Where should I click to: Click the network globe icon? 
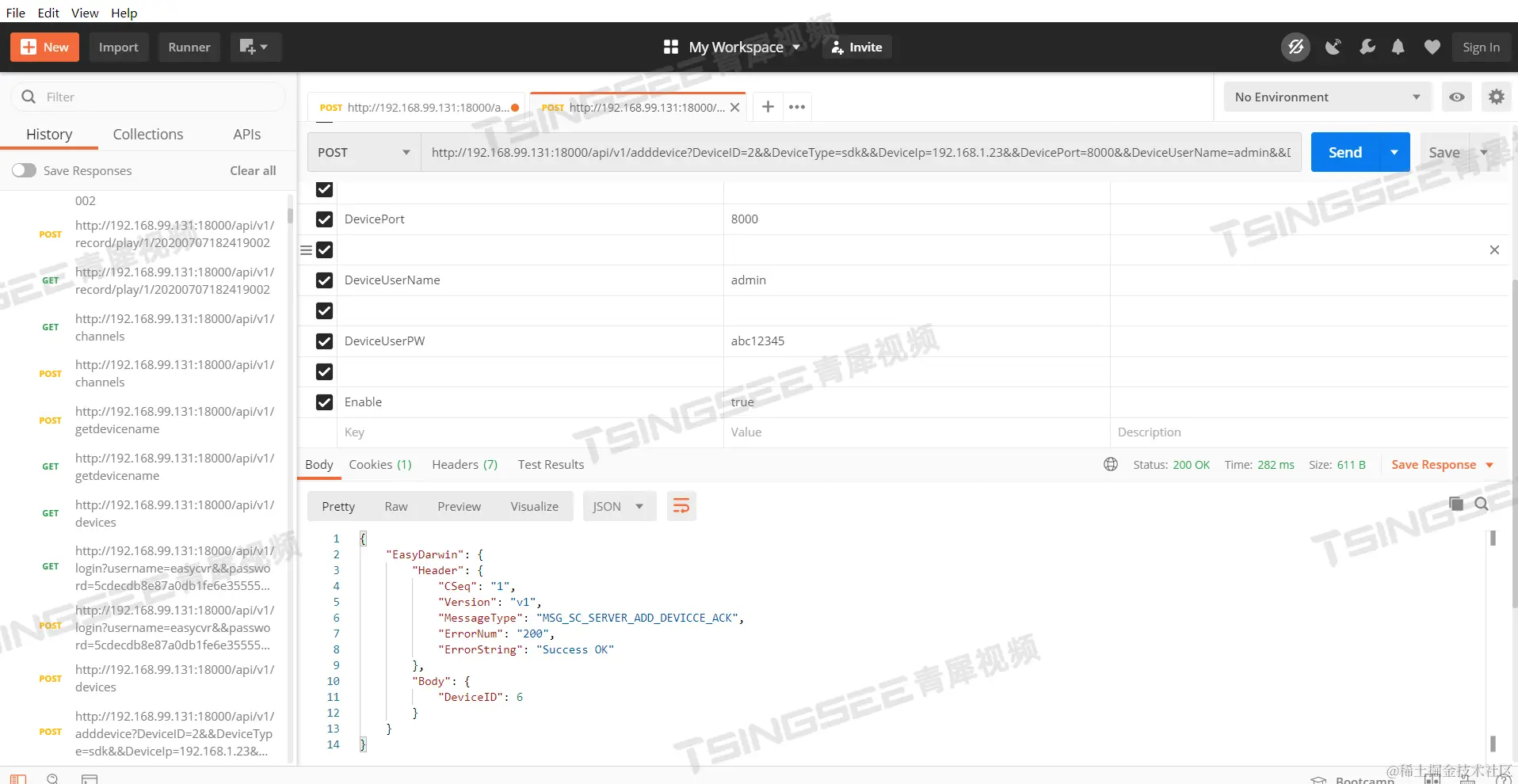1111,464
